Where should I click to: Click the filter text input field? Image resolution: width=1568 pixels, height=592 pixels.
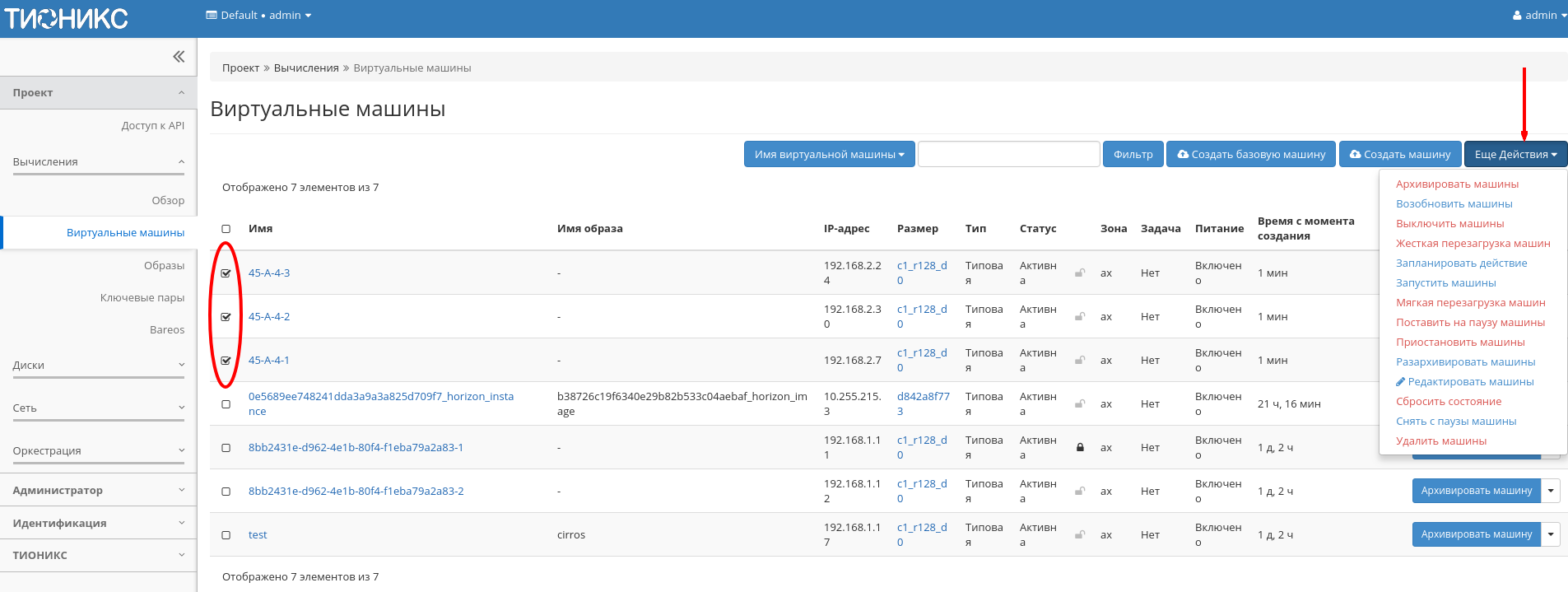click(x=1008, y=155)
